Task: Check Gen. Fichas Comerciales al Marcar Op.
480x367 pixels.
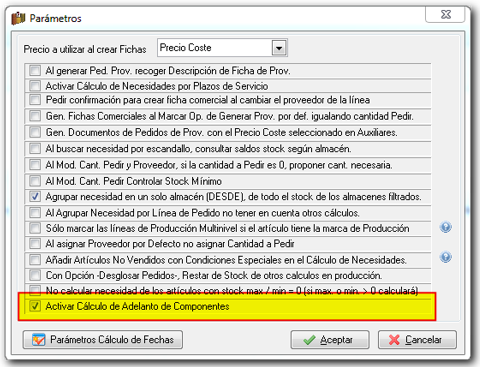Action: (35, 116)
